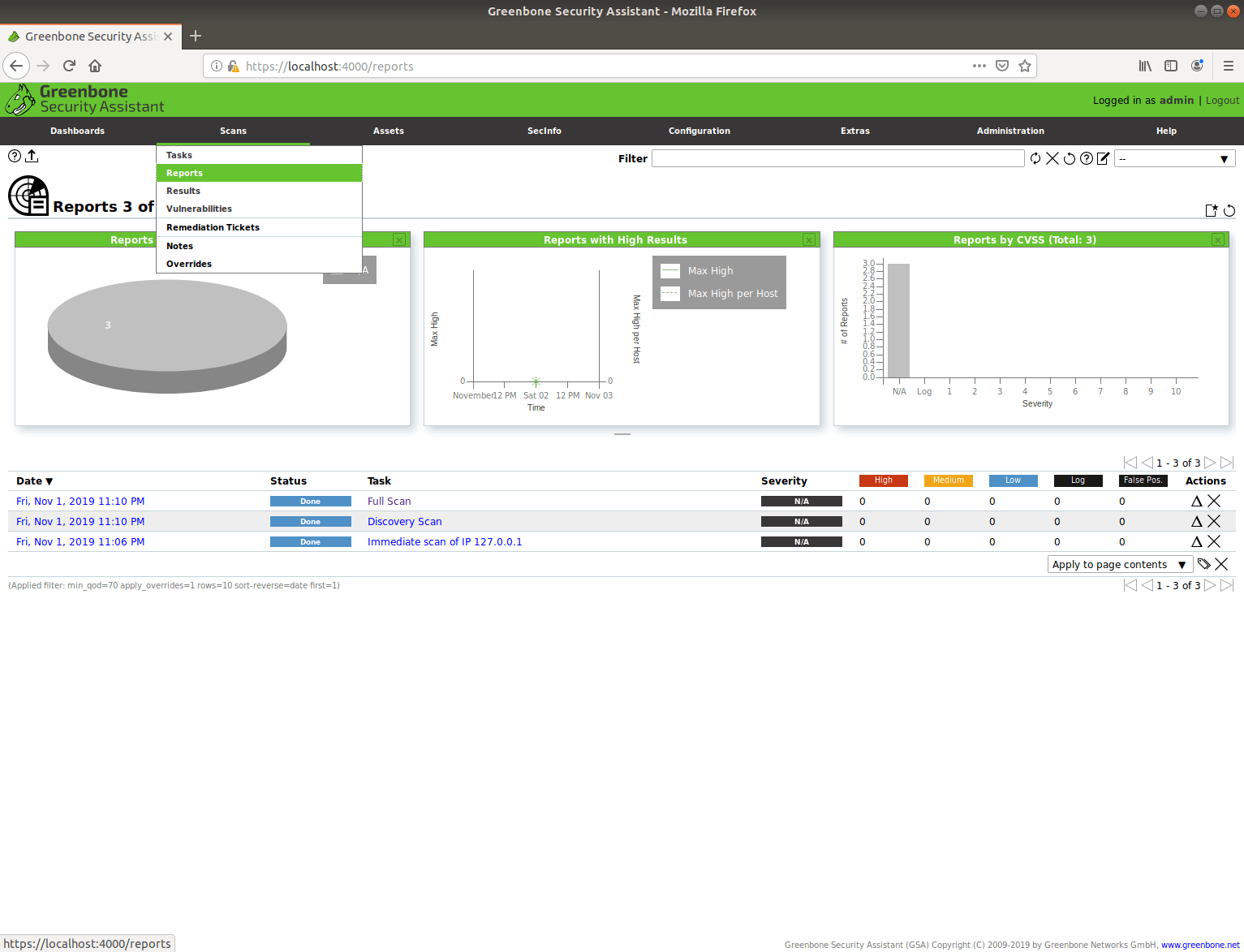Delete the Discovery Scan report
1244x952 pixels.
point(1214,522)
